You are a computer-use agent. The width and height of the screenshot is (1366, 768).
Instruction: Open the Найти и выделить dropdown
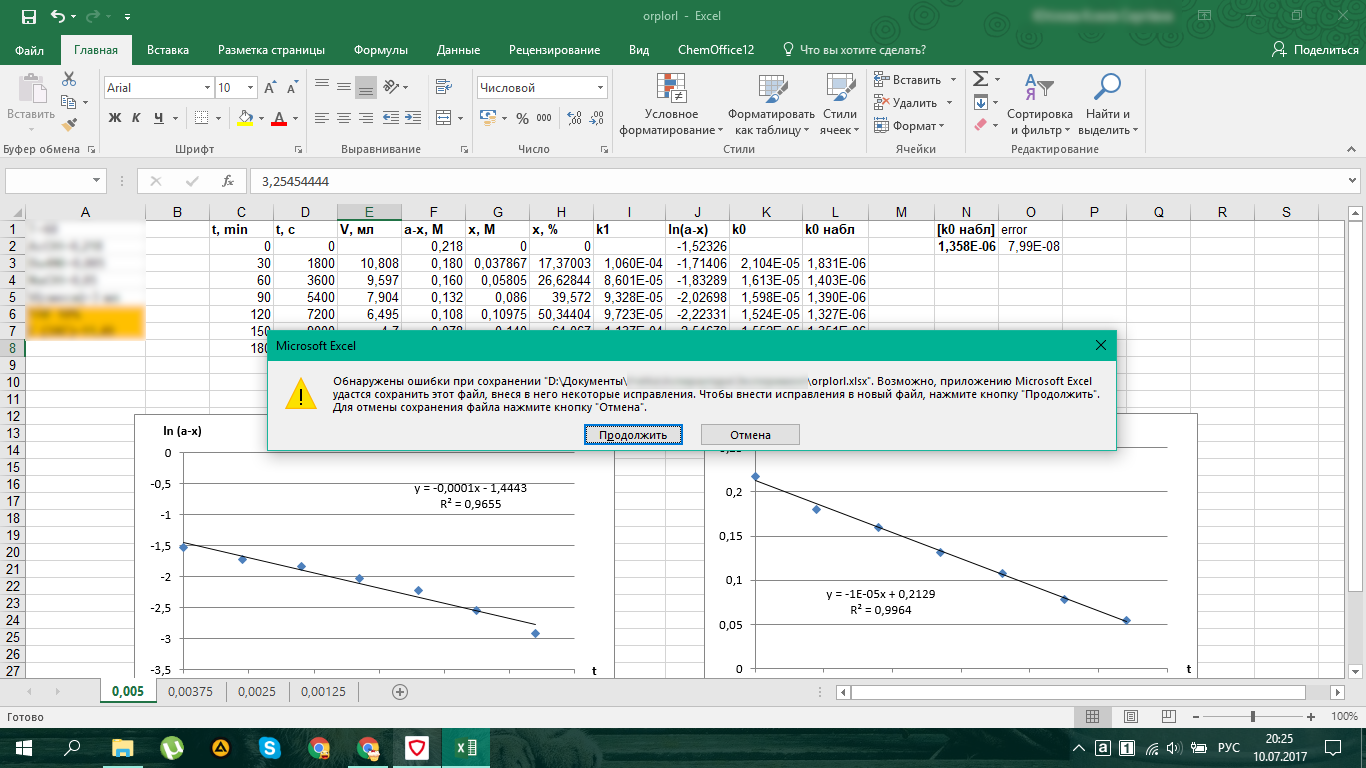[1108, 105]
